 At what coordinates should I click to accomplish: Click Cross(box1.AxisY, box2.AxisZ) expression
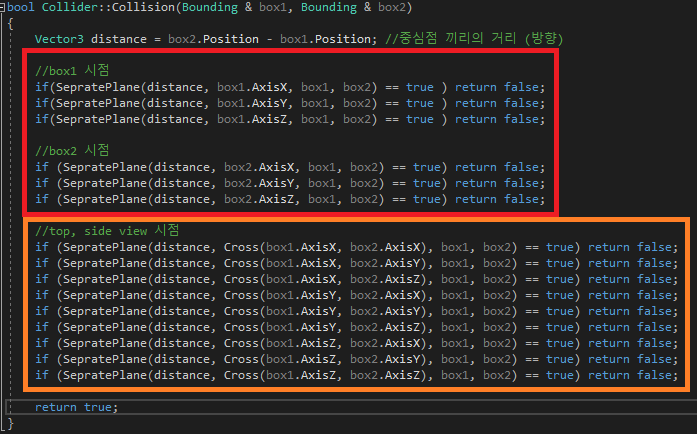pos(325,327)
